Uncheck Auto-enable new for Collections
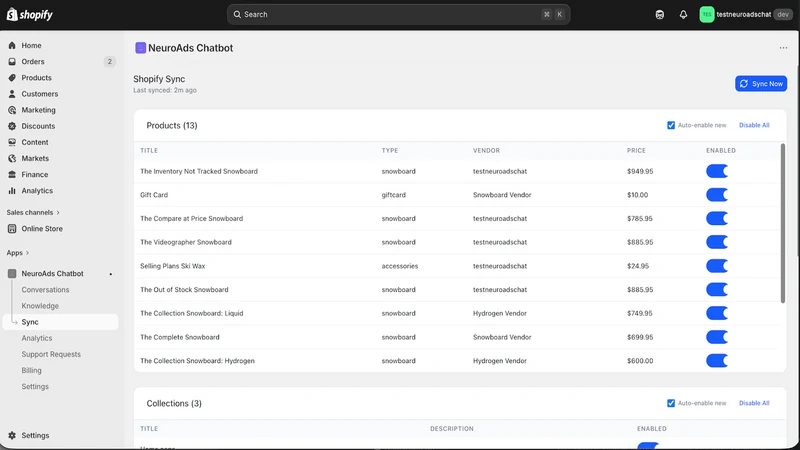 [671, 403]
